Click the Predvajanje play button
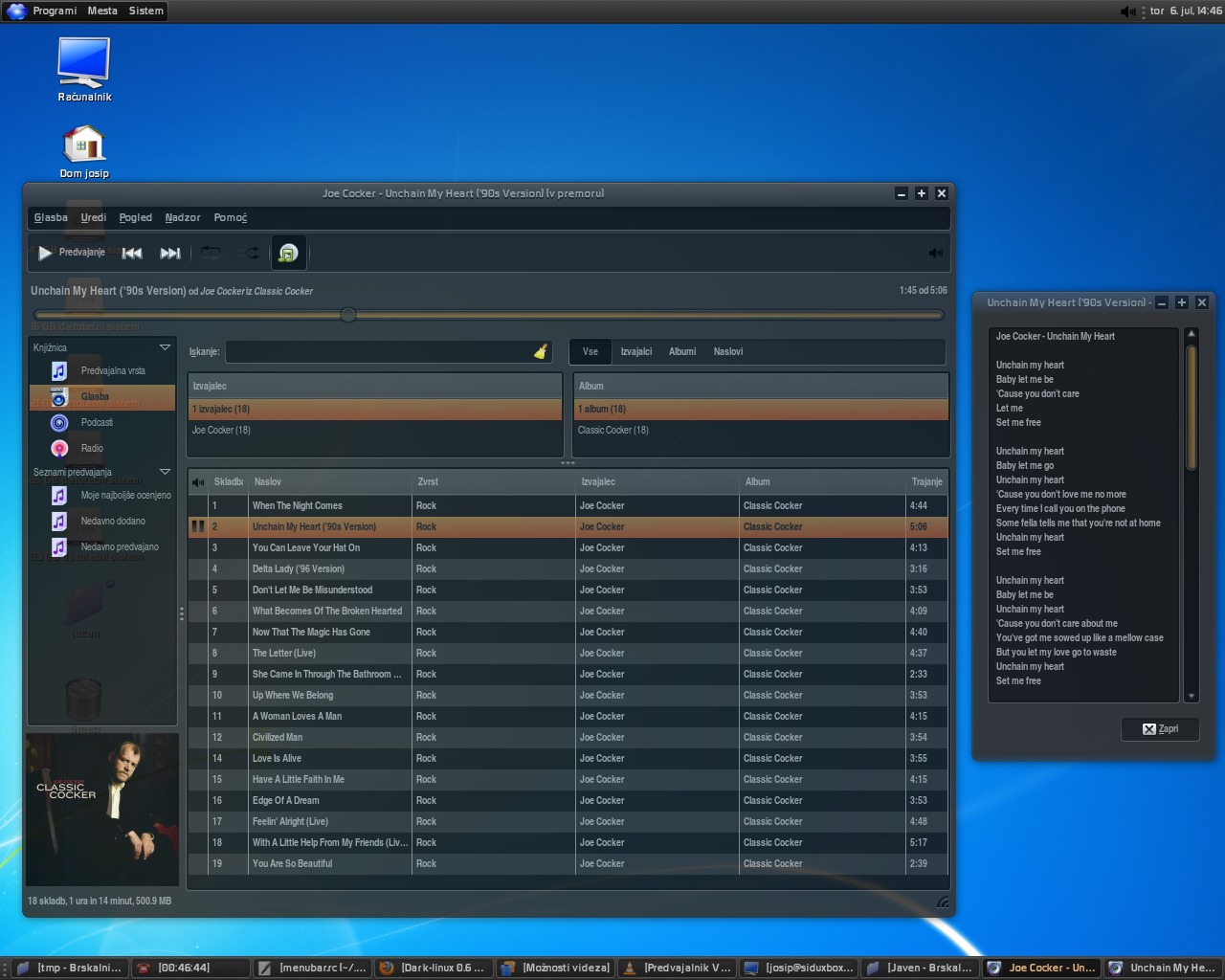The image size is (1225, 980). pos(71,253)
